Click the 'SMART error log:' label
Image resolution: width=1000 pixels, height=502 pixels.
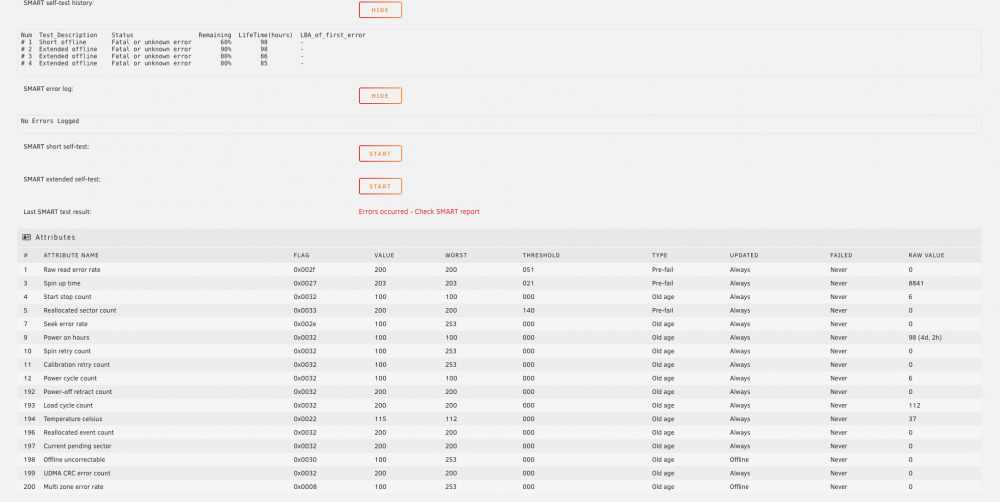click(x=48, y=89)
